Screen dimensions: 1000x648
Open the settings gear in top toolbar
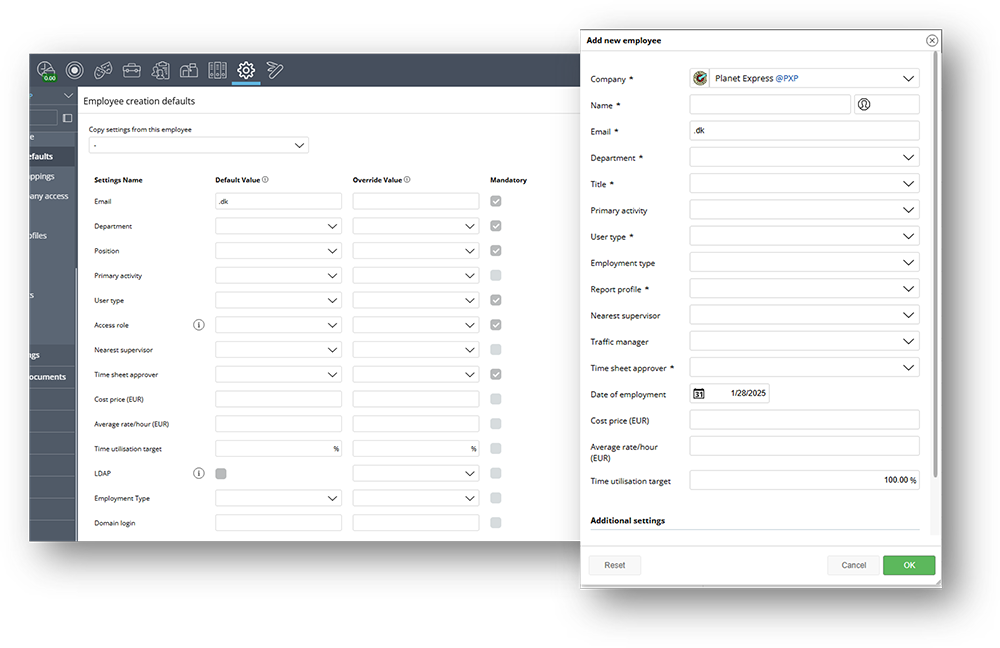(246, 70)
